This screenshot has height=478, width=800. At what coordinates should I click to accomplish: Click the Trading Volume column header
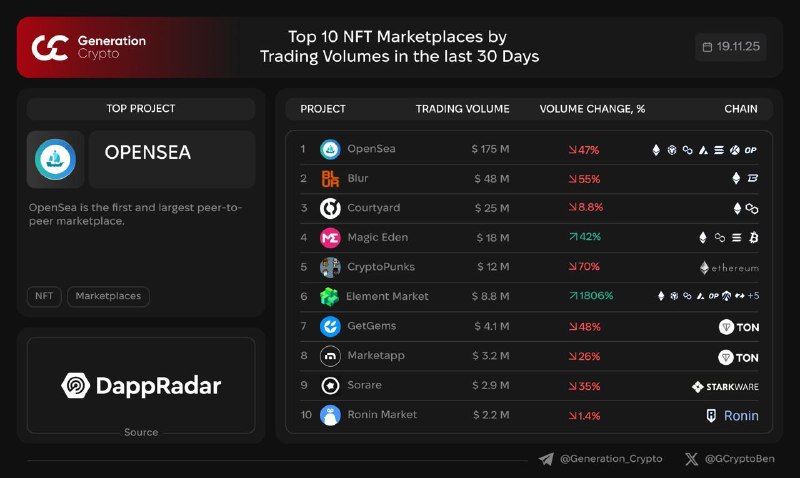[x=462, y=109]
